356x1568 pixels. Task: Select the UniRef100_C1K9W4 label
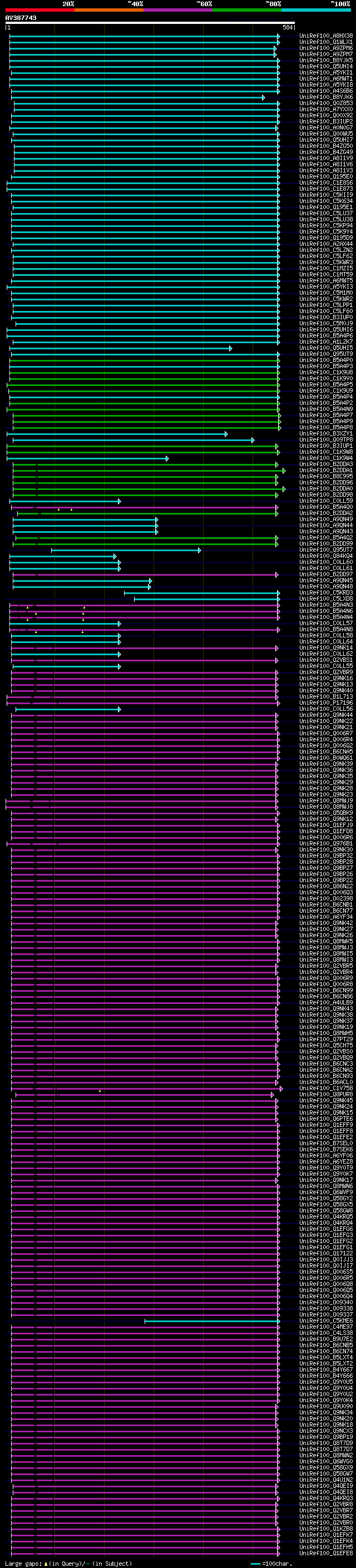(x=326, y=458)
